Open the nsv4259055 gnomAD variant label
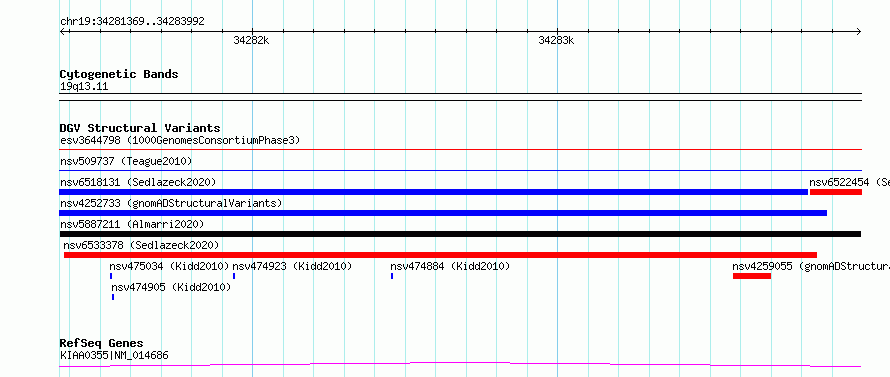The width and height of the screenshot is (890, 377). [811, 266]
